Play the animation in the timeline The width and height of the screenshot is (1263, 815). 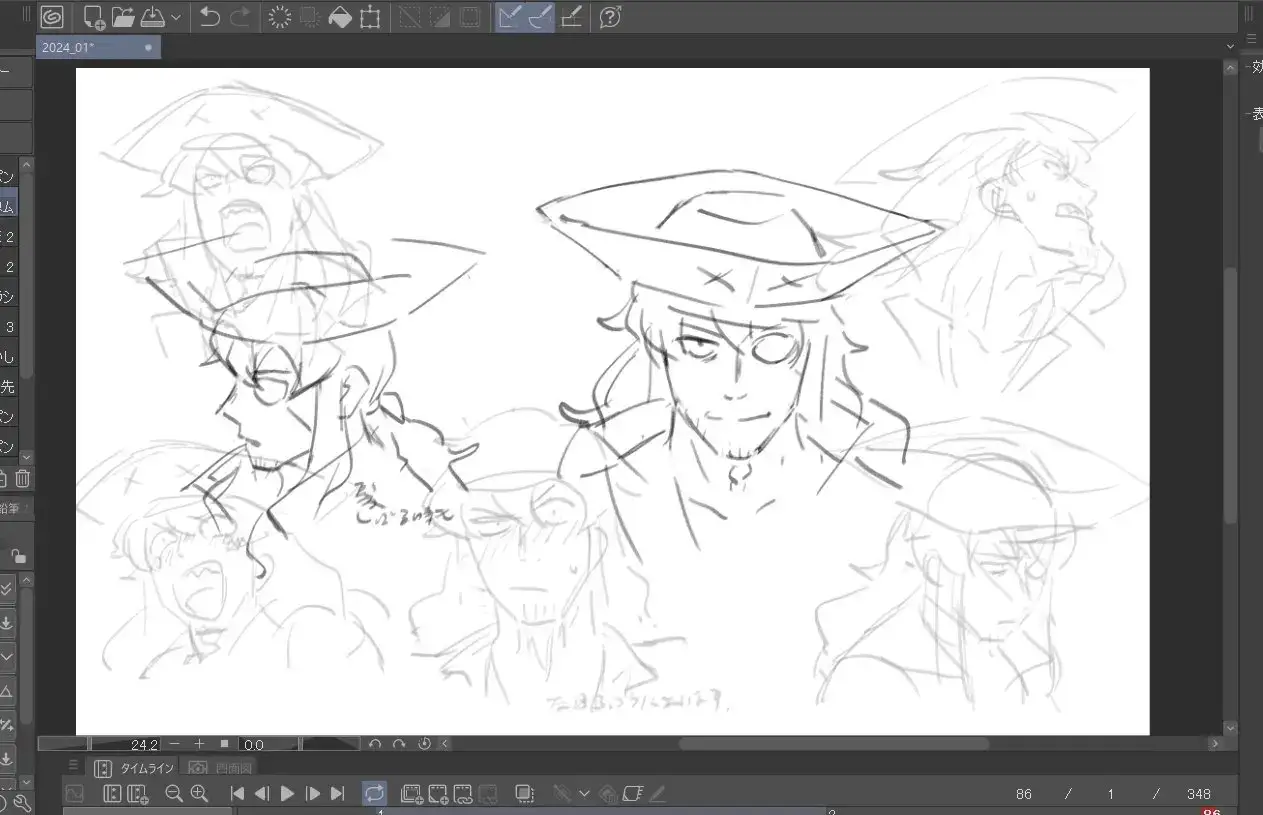tap(288, 793)
